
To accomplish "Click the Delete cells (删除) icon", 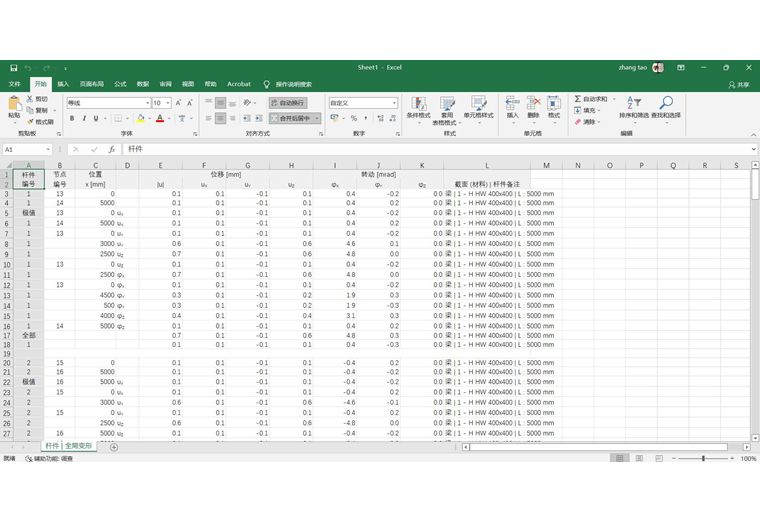I will point(533,108).
